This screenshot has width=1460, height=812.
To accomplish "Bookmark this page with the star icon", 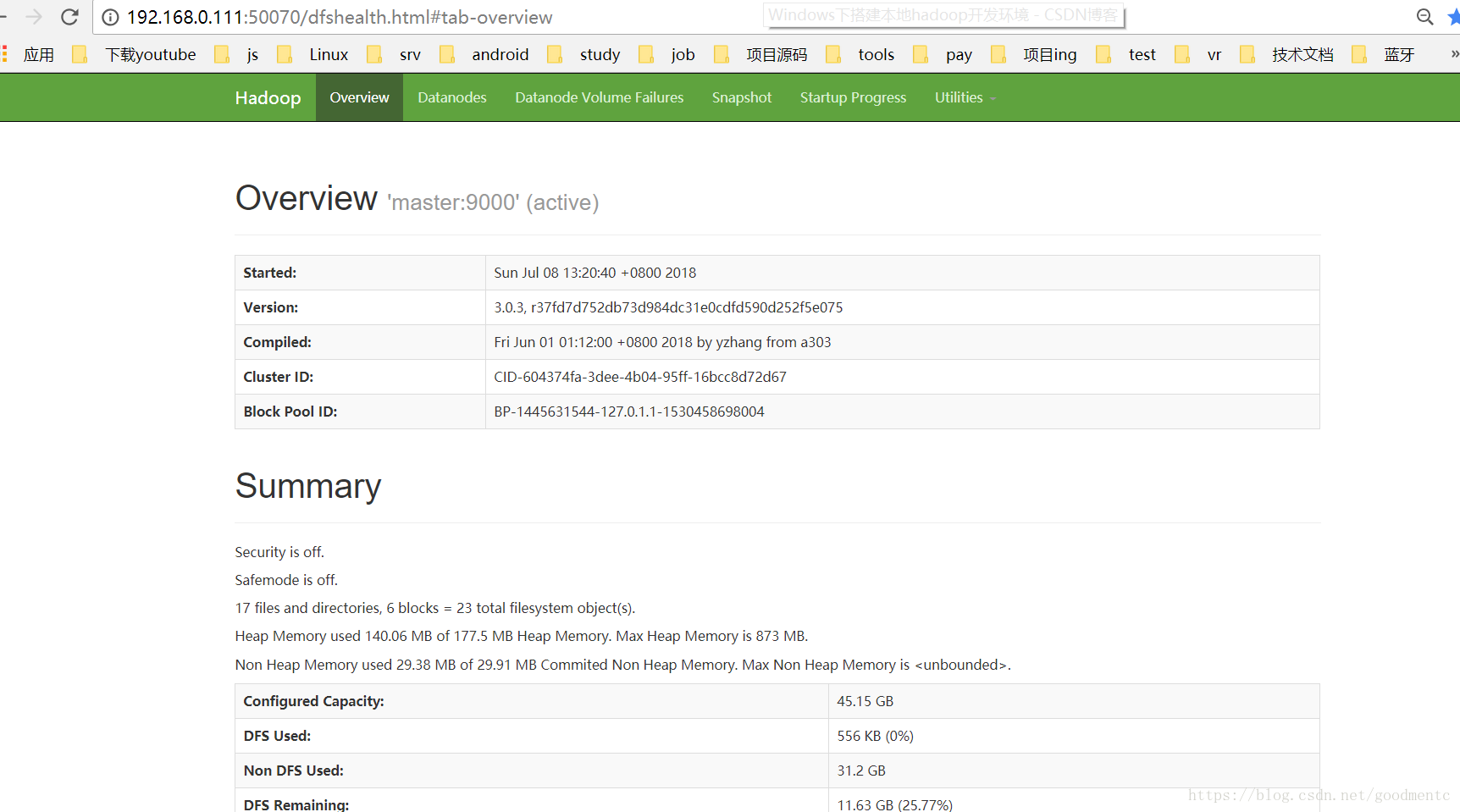I will click(x=1453, y=17).
